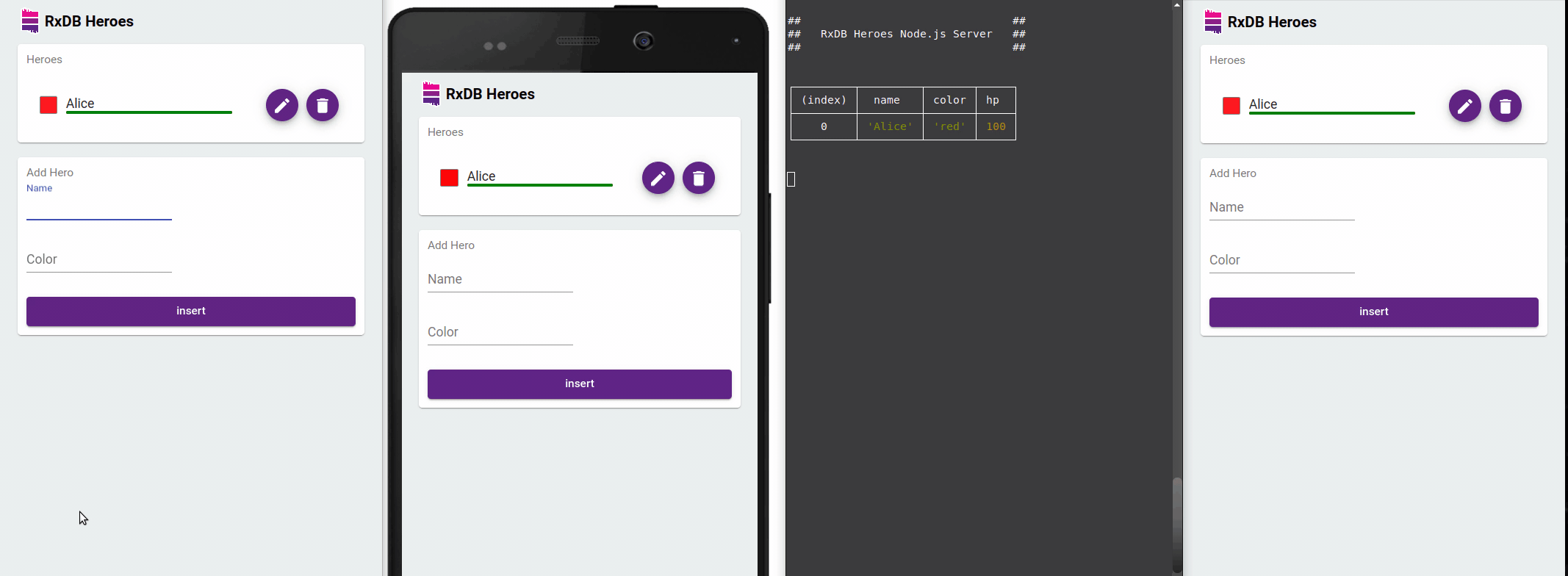This screenshot has width=1568, height=576.
Task: Click the phone's front camera lens
Action: 644,41
